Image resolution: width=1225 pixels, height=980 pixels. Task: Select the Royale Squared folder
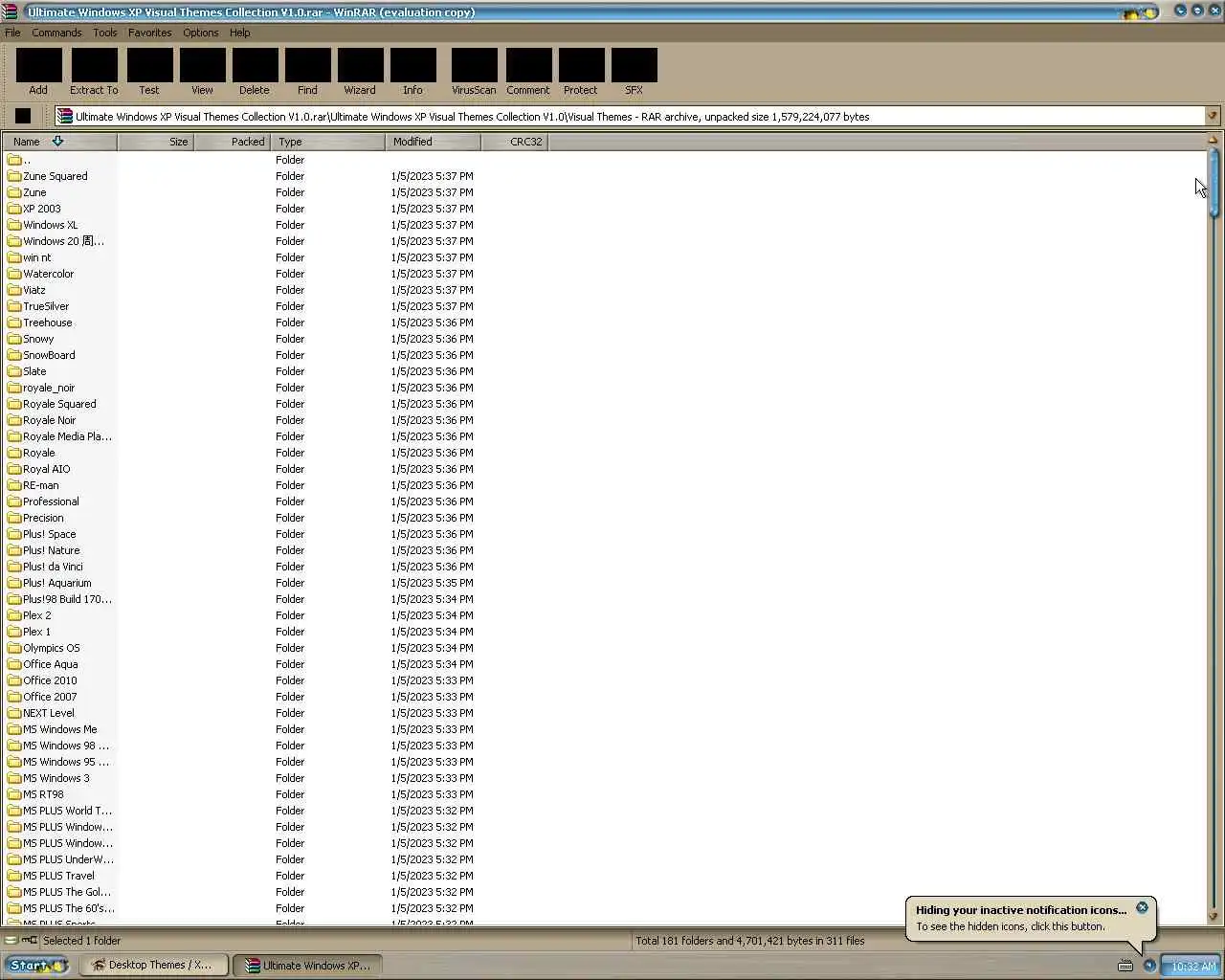point(52,404)
